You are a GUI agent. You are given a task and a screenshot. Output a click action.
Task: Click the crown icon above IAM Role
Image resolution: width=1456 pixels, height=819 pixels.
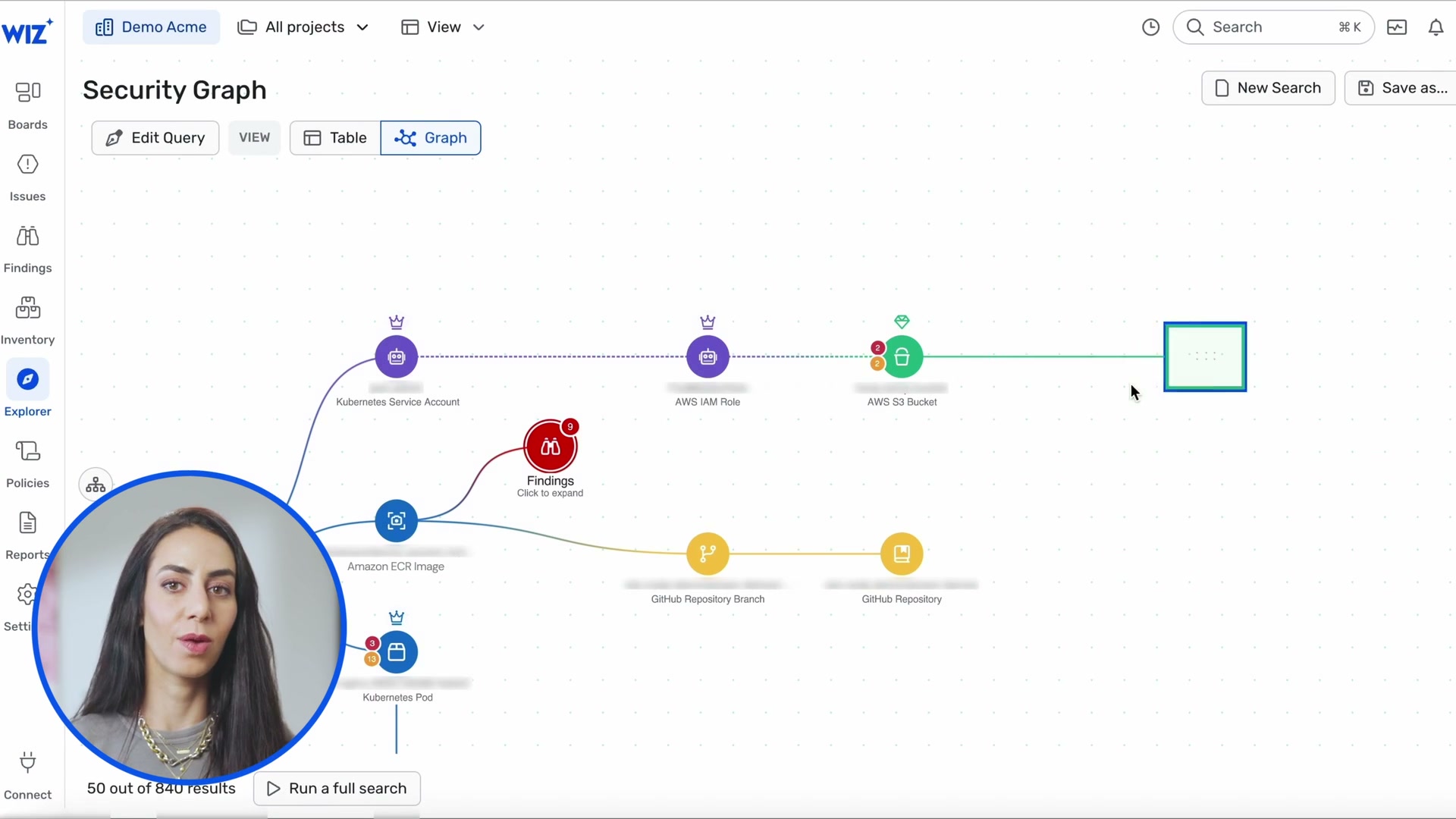(708, 322)
